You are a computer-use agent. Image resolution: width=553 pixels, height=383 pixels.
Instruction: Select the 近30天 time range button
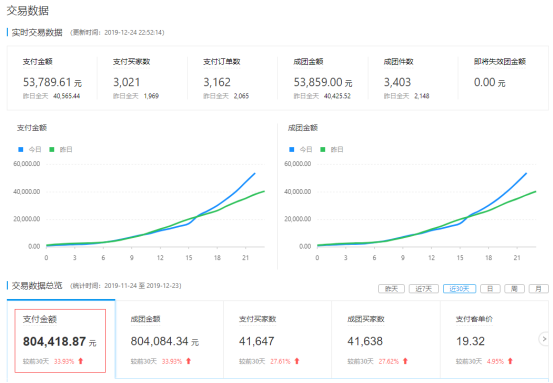459,289
